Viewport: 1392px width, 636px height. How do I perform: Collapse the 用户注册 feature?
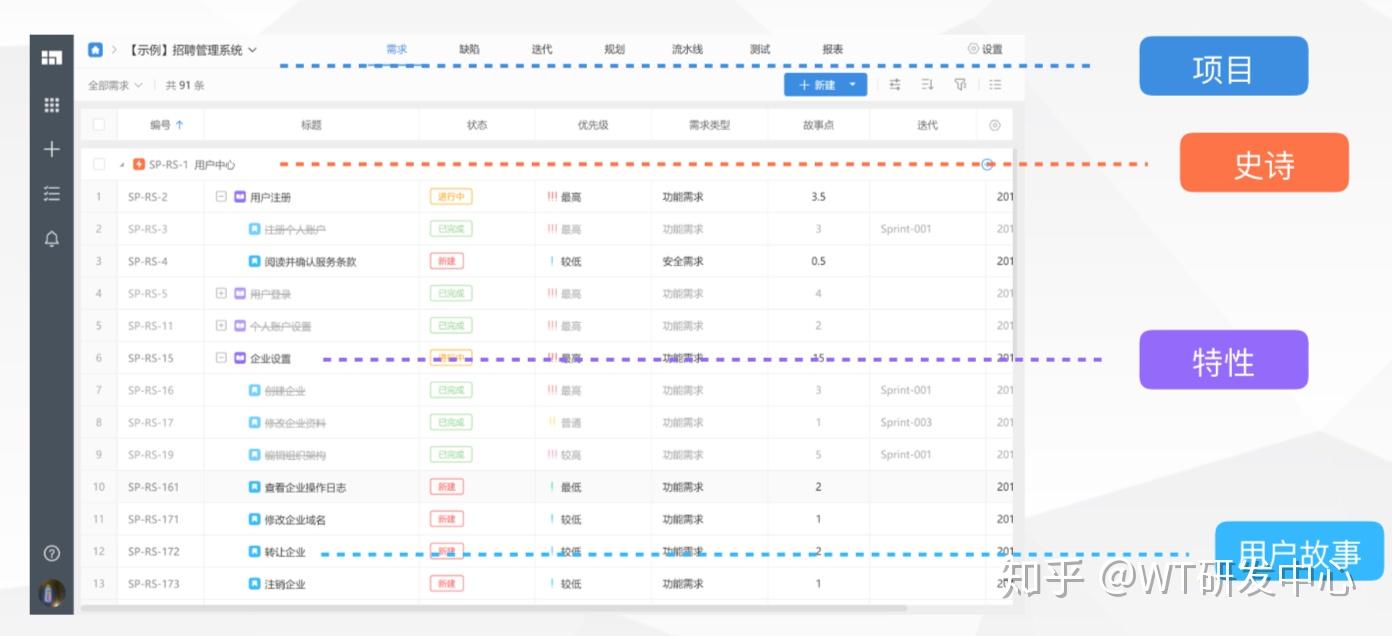click(221, 197)
